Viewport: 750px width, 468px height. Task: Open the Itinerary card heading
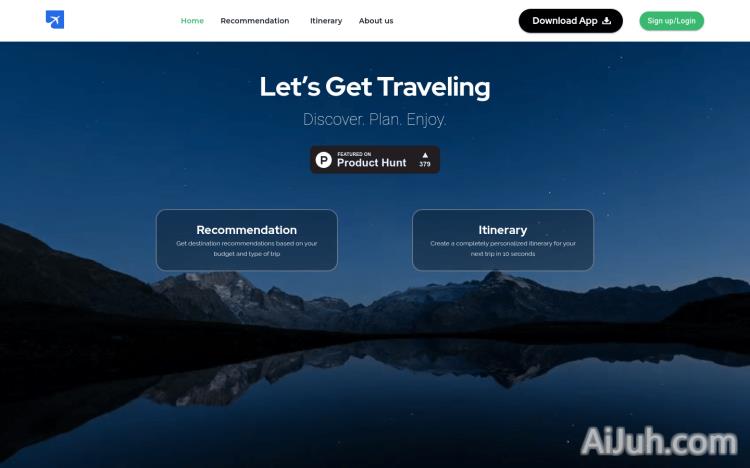tap(503, 230)
